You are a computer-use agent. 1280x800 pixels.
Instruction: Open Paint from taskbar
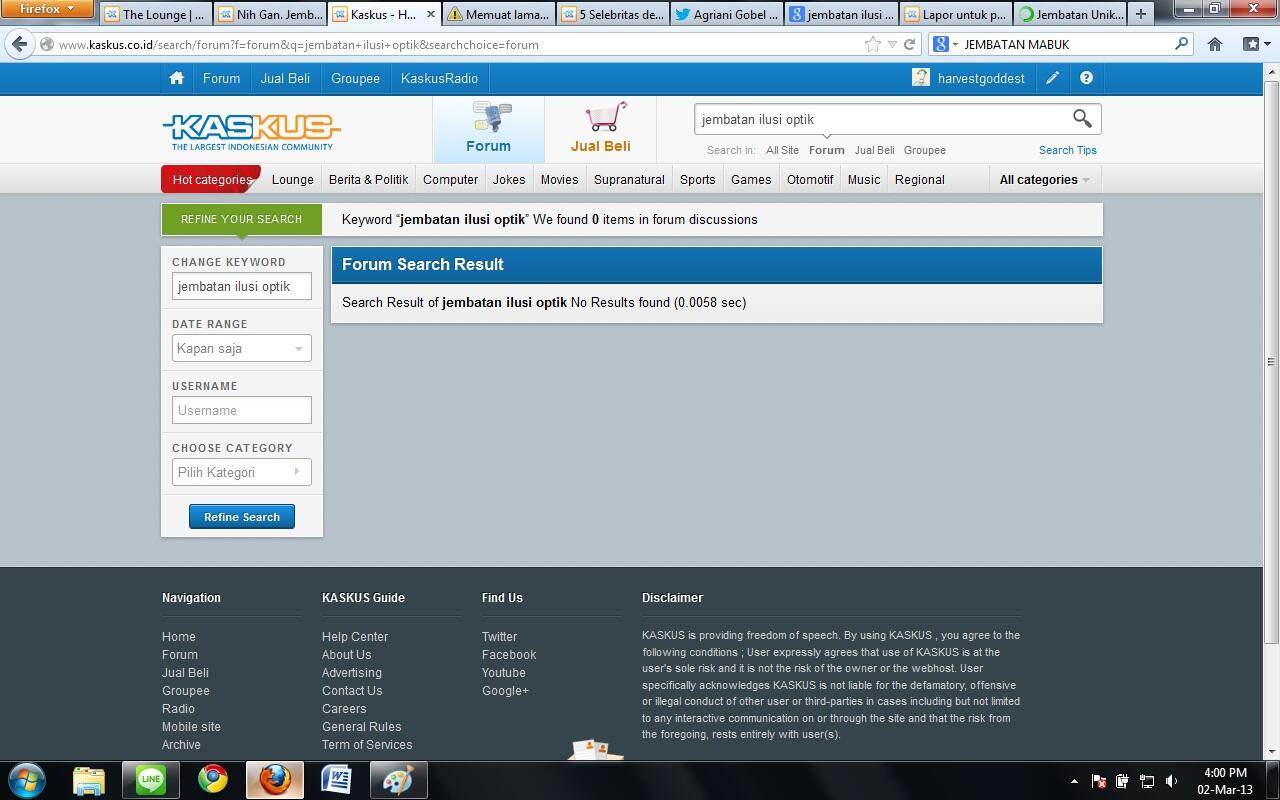(x=398, y=779)
